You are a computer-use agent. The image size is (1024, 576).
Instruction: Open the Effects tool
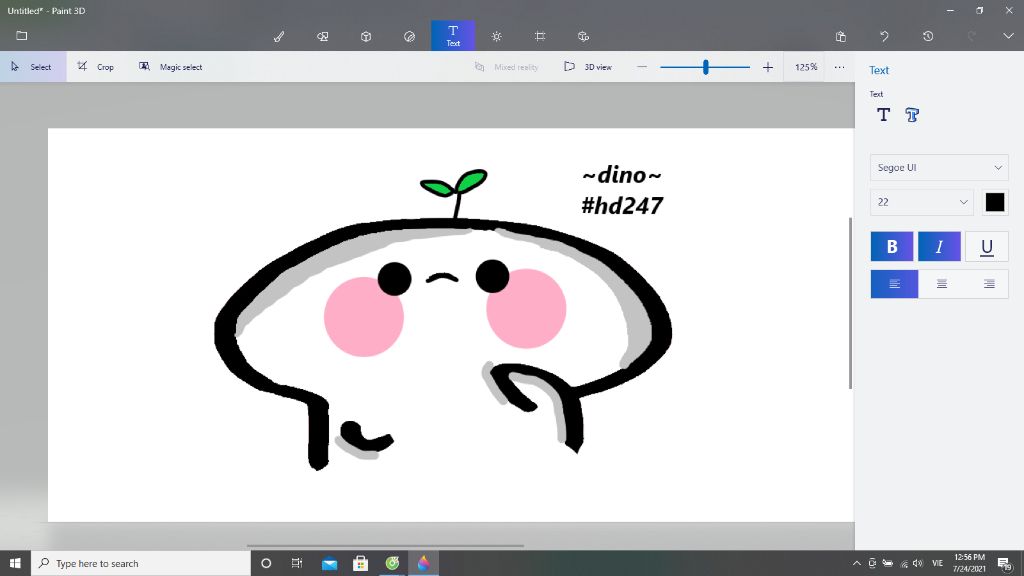pyautogui.click(x=497, y=36)
